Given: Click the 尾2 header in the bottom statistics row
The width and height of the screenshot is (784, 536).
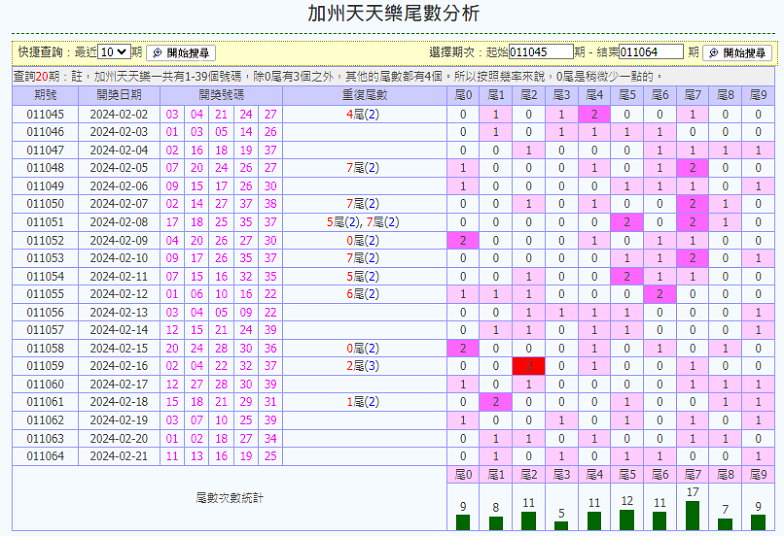Looking at the screenshot, I should tap(528, 474).
